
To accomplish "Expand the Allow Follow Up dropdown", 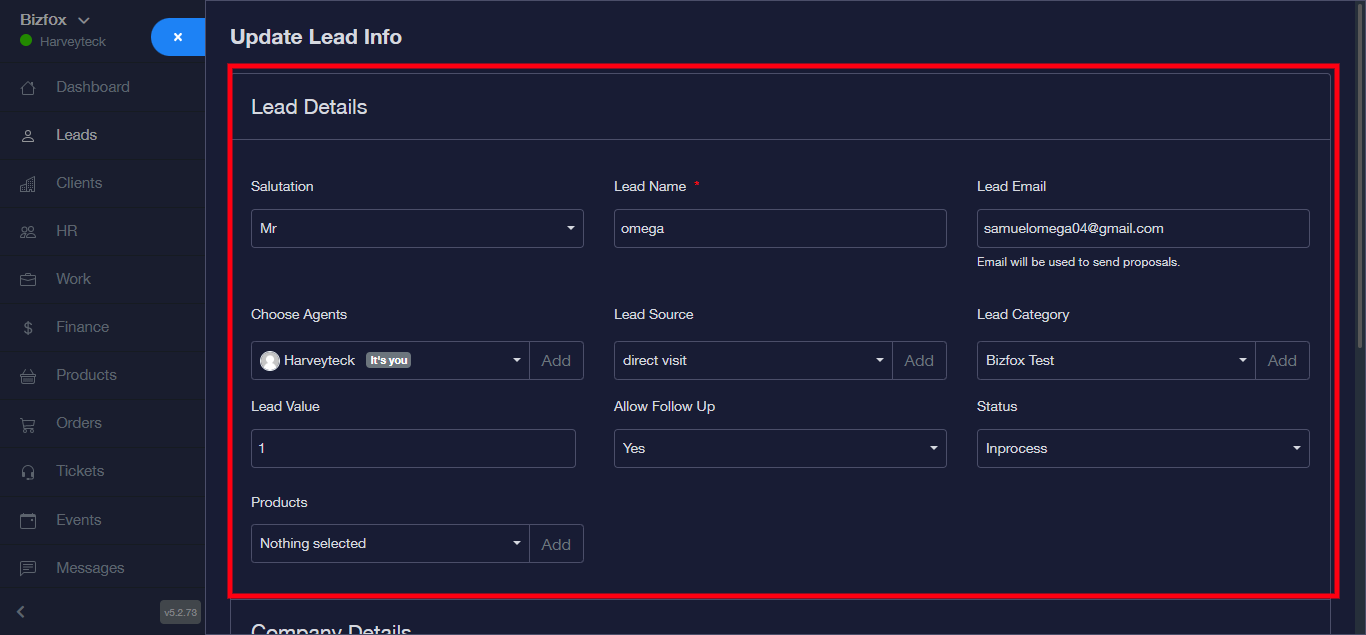I will (x=779, y=448).
